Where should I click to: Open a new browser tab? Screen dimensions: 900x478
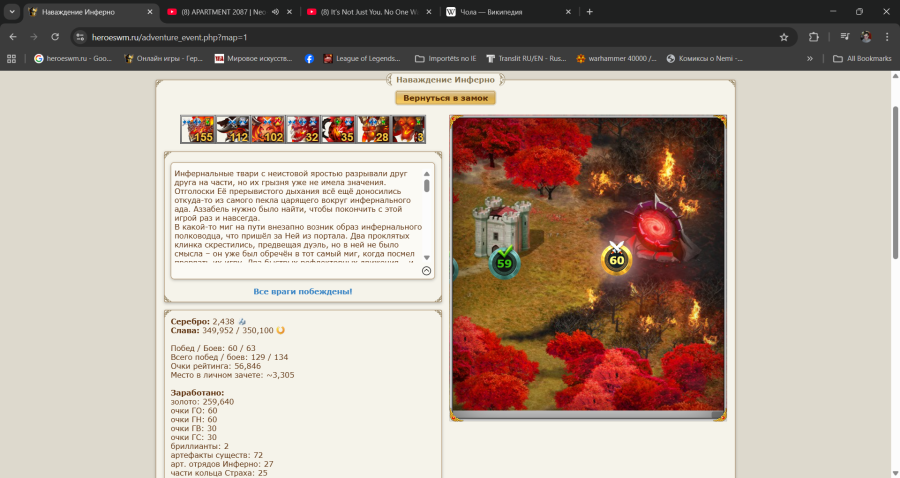(x=589, y=12)
